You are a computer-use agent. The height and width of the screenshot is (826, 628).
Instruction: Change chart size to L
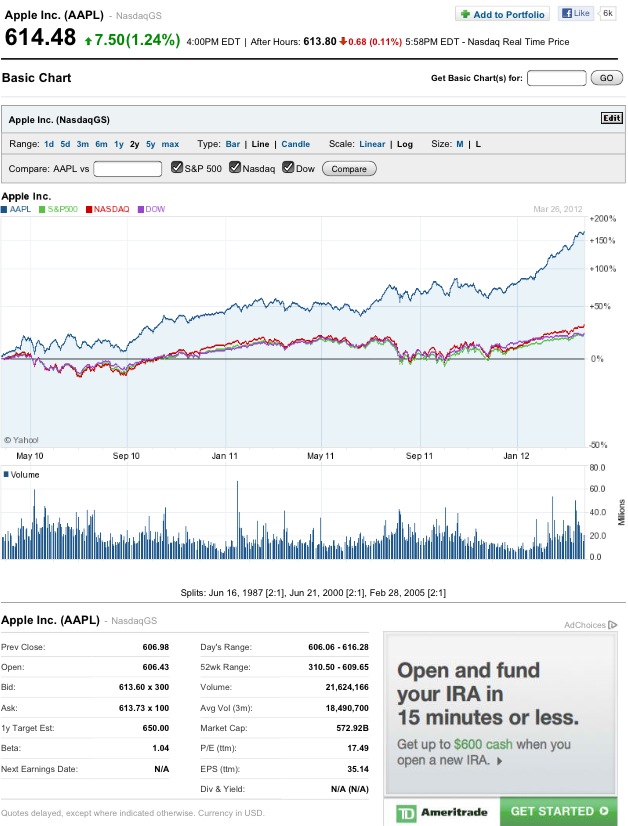478,144
